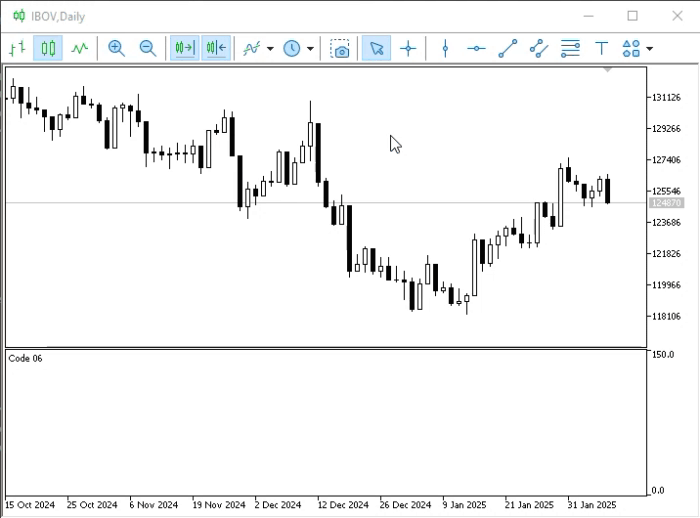Image resolution: width=700 pixels, height=518 pixels.
Task: Click the 9 Jan 2025 date label
Action: pos(464,505)
